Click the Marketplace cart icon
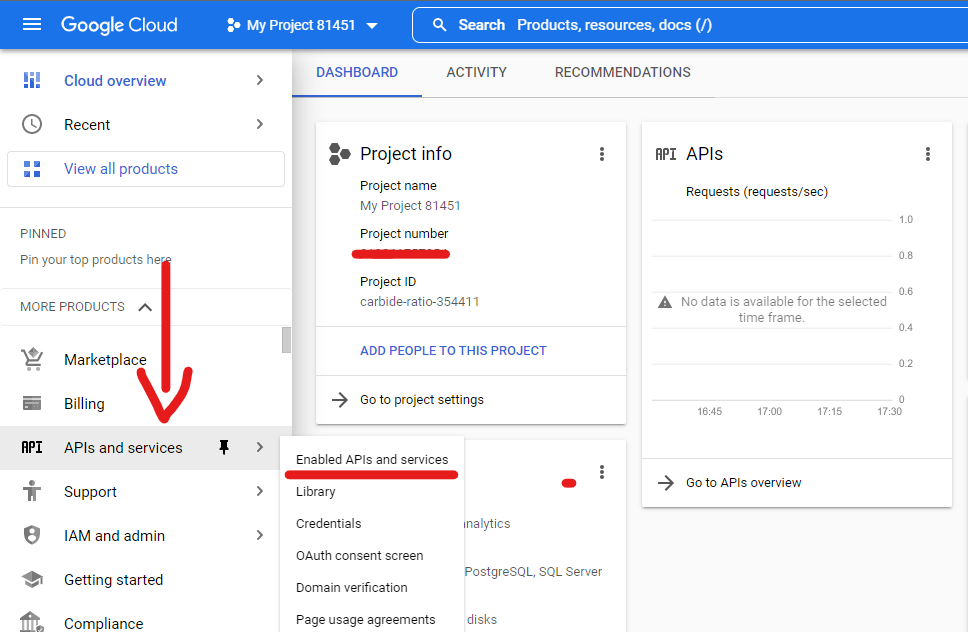This screenshot has width=968, height=632. coord(32,359)
